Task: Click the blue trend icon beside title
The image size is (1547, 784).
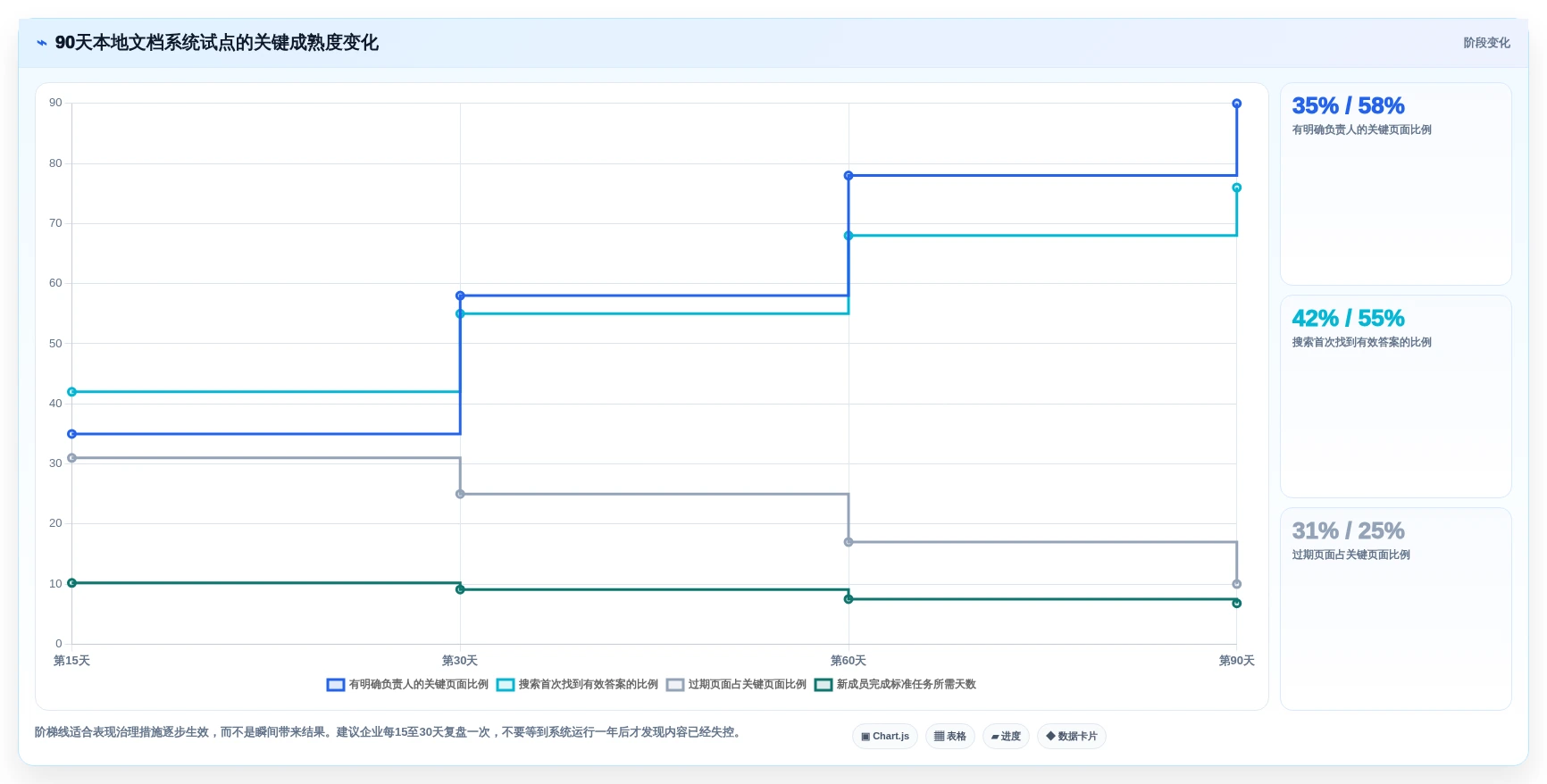Action: pyautogui.click(x=41, y=43)
